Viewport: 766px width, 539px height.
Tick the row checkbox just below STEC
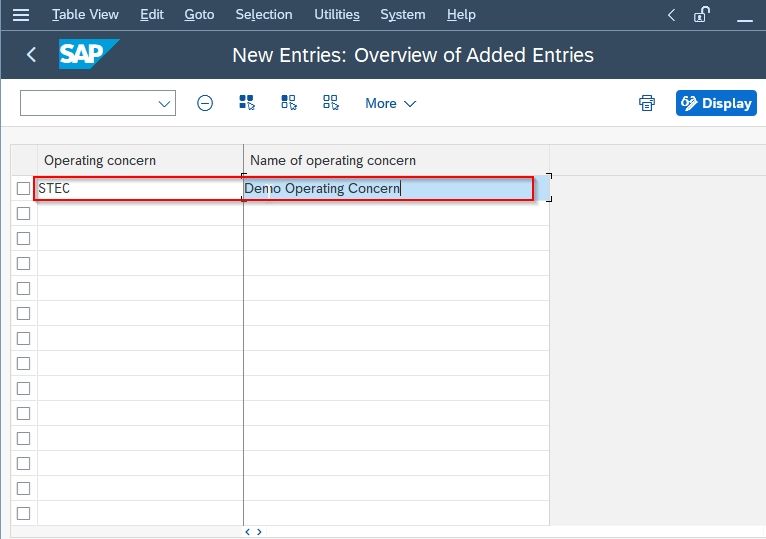click(x=23, y=214)
